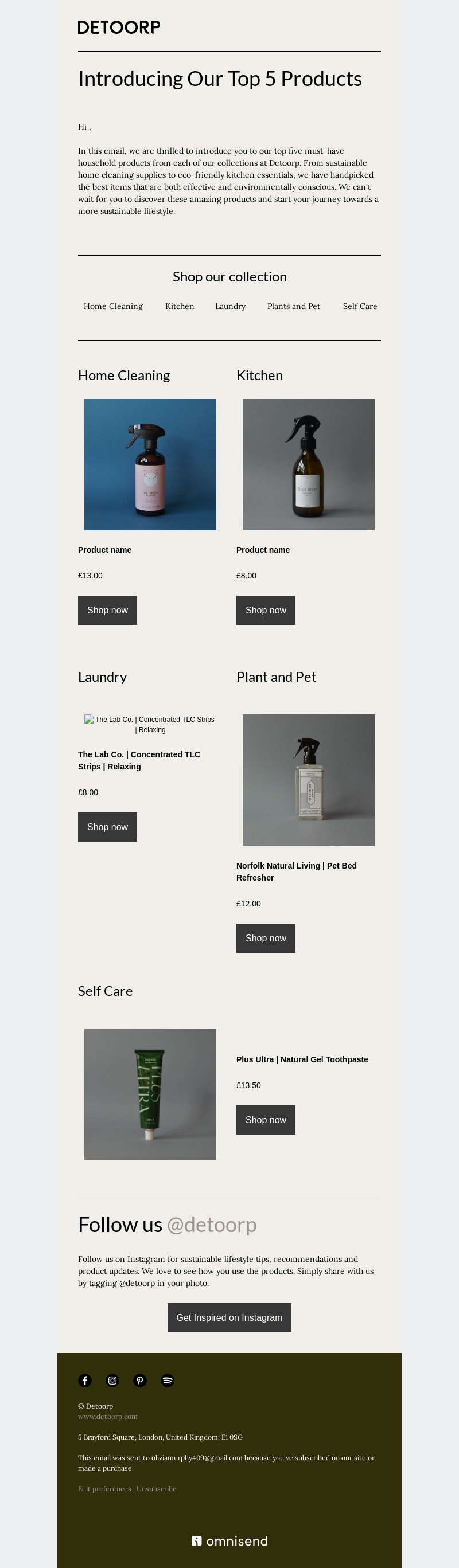The image size is (459, 1568).
Task: Open the Spotify social icon
Action: 167,1380
